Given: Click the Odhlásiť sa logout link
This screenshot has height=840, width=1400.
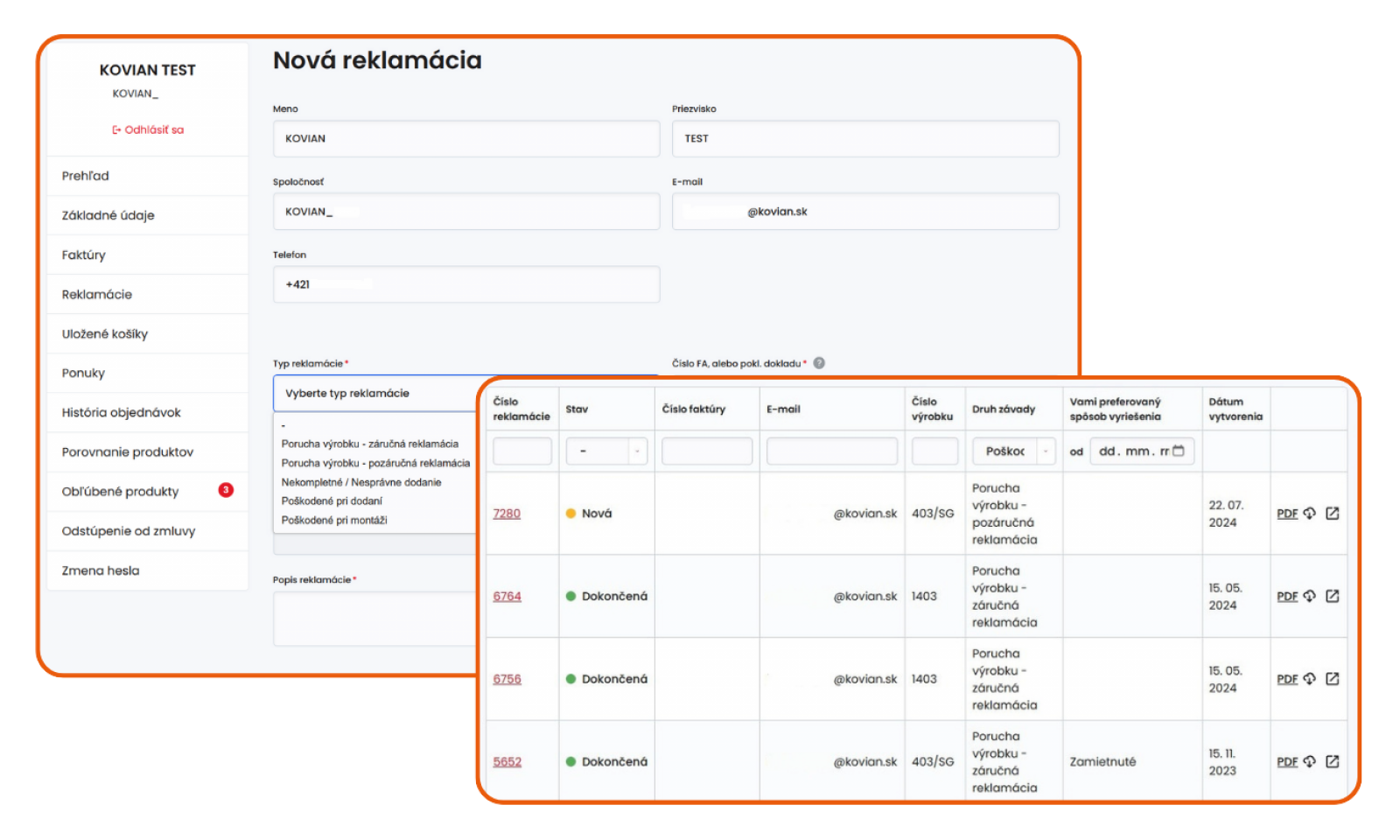Looking at the screenshot, I should point(148,129).
